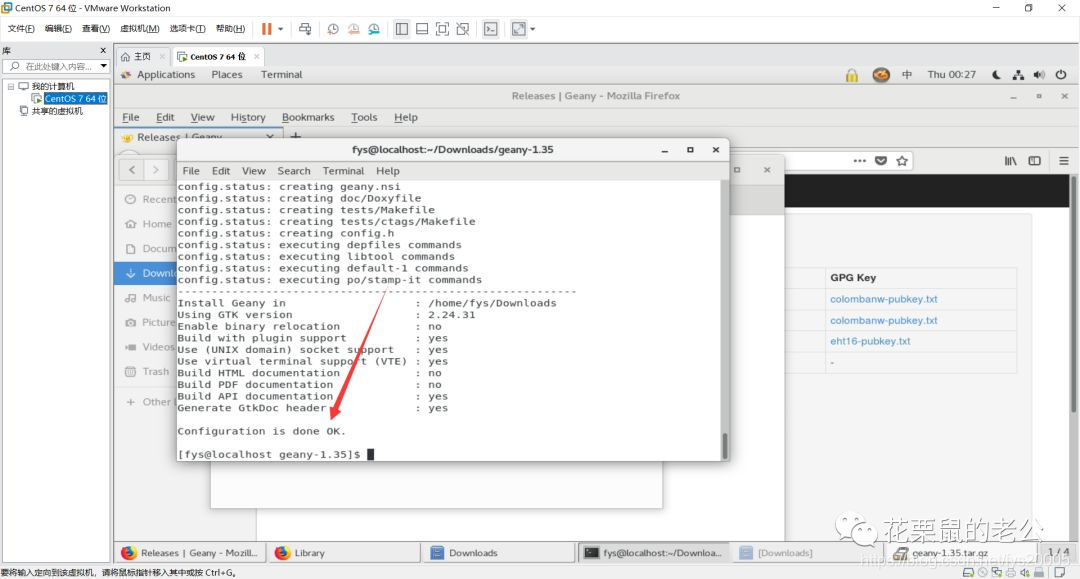The image size is (1080, 579).
Task: Click the terminal window scrollbar thumb
Action: (x=725, y=446)
